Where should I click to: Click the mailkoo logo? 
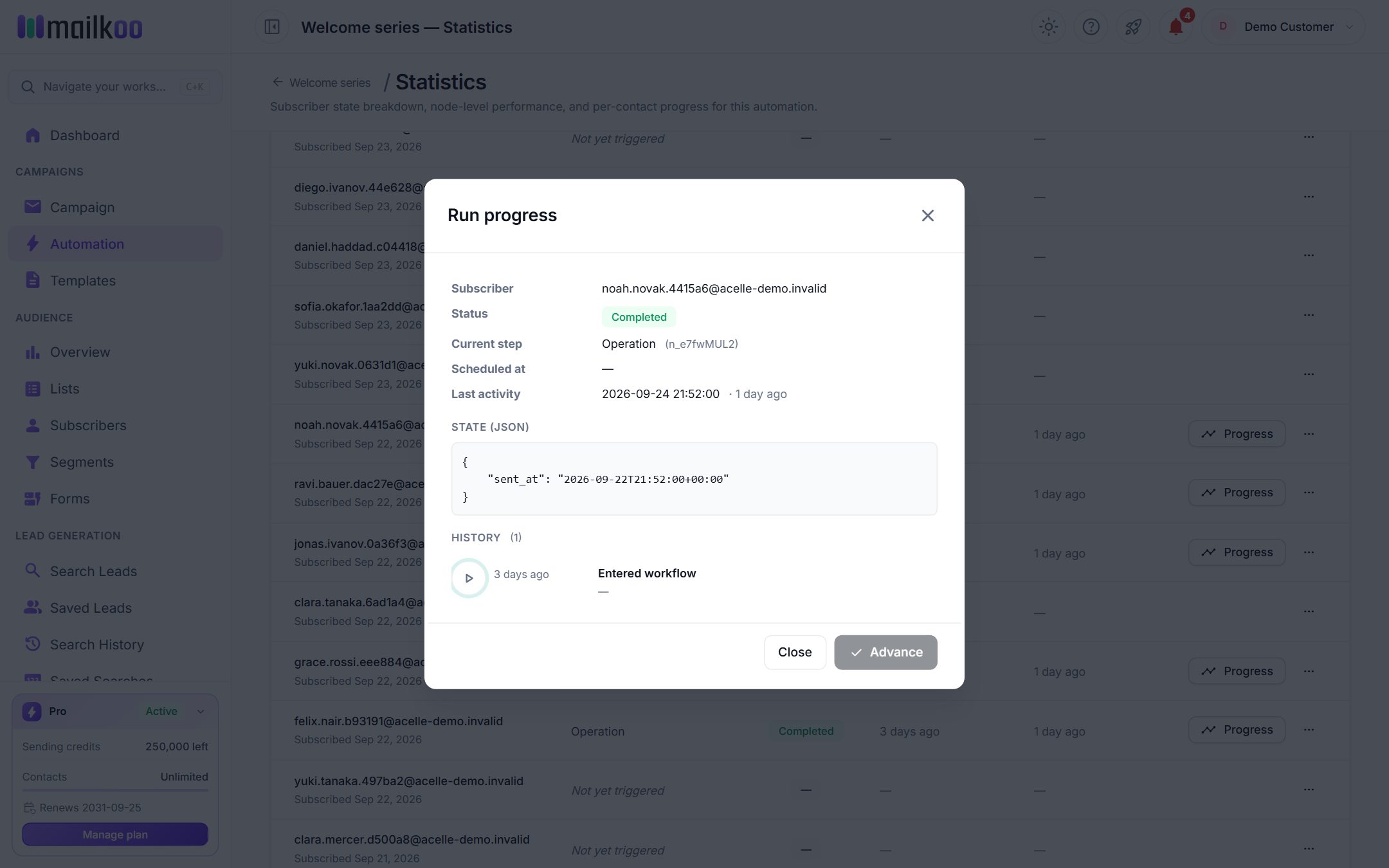[80, 26]
